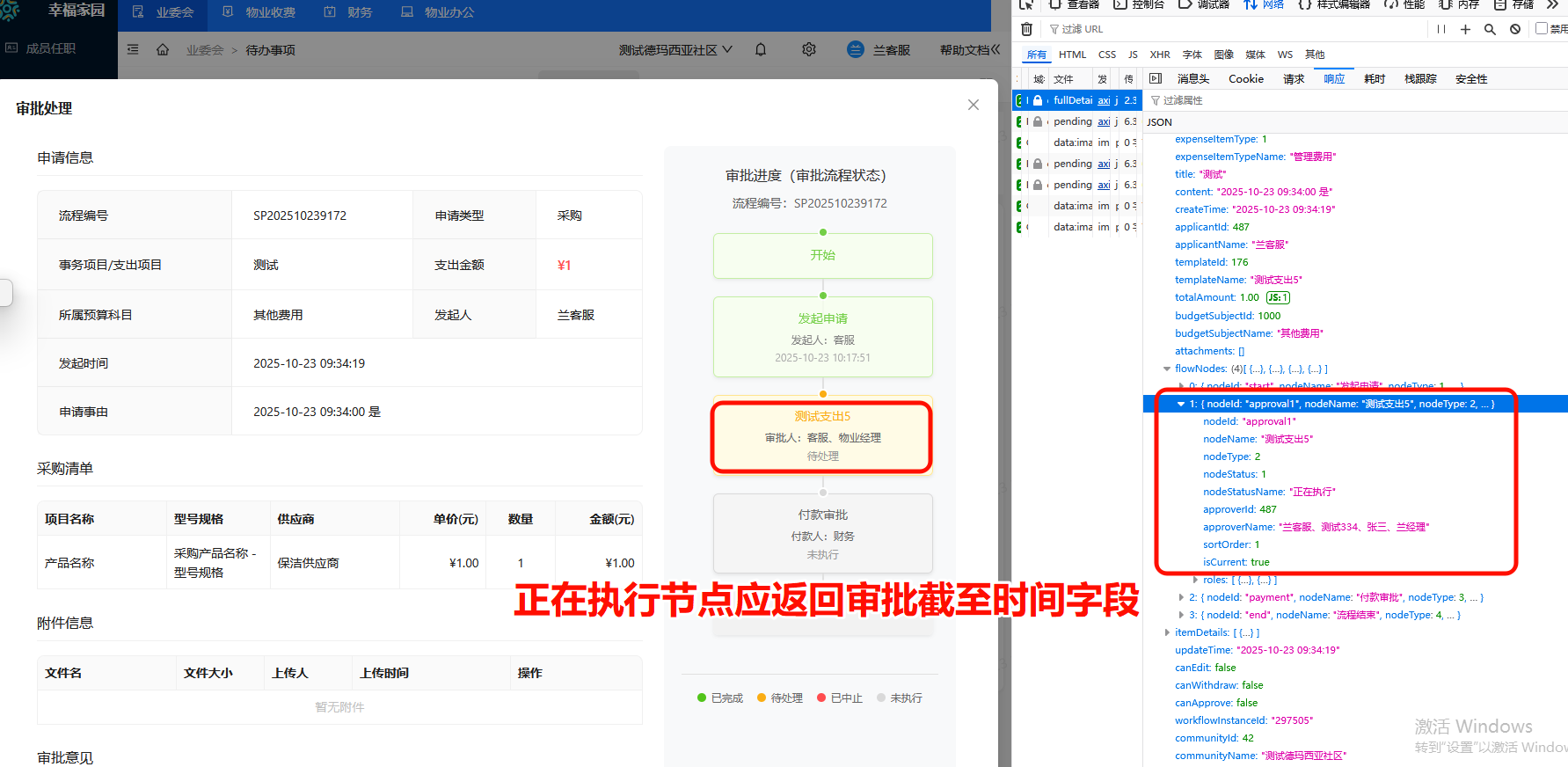Image resolution: width=1568 pixels, height=767 pixels.
Task: Open the network search magnifier
Action: click(x=1490, y=29)
